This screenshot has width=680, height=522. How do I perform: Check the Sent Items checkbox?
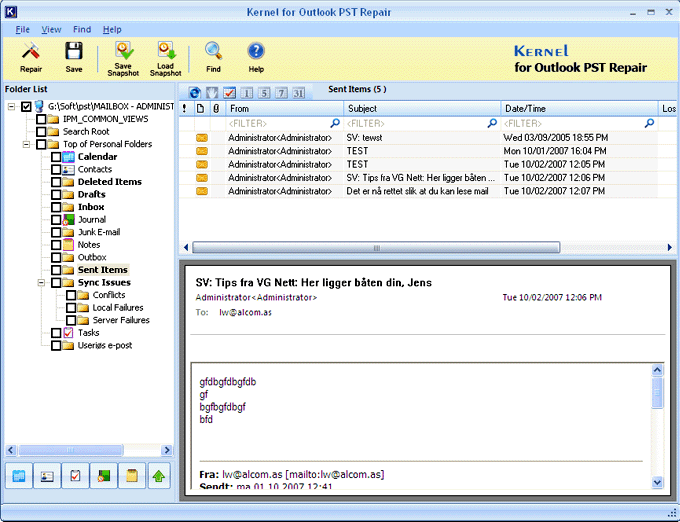point(56,270)
